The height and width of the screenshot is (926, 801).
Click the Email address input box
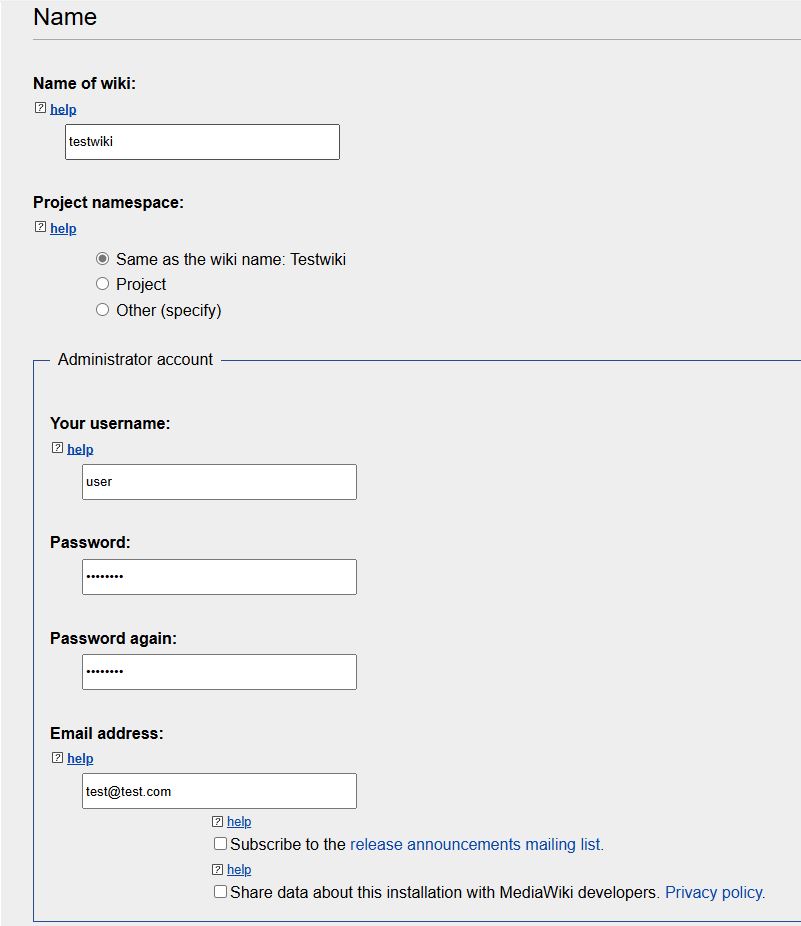coord(219,791)
